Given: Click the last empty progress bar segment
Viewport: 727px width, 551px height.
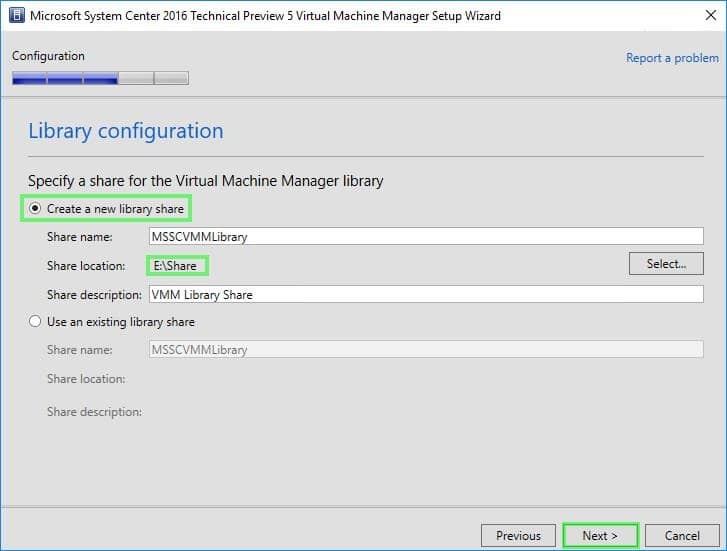Looking at the screenshot, I should (x=171, y=78).
